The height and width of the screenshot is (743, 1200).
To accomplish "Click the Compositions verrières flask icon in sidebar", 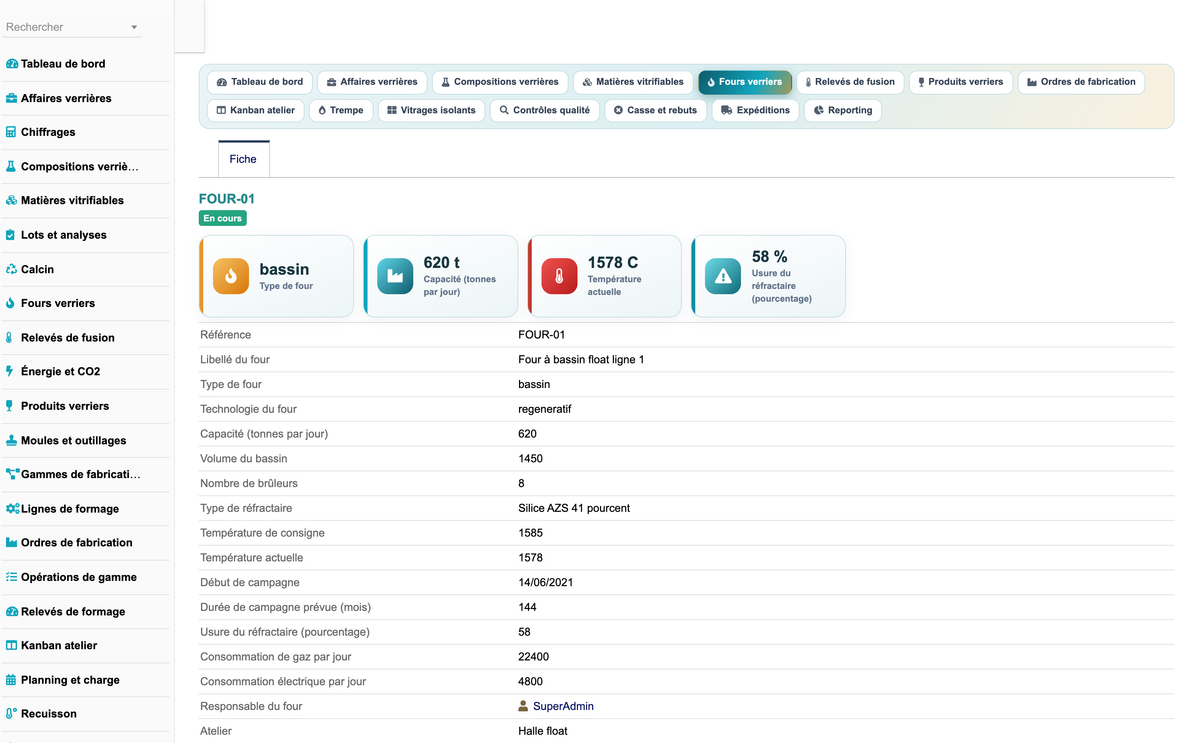I will (x=12, y=167).
